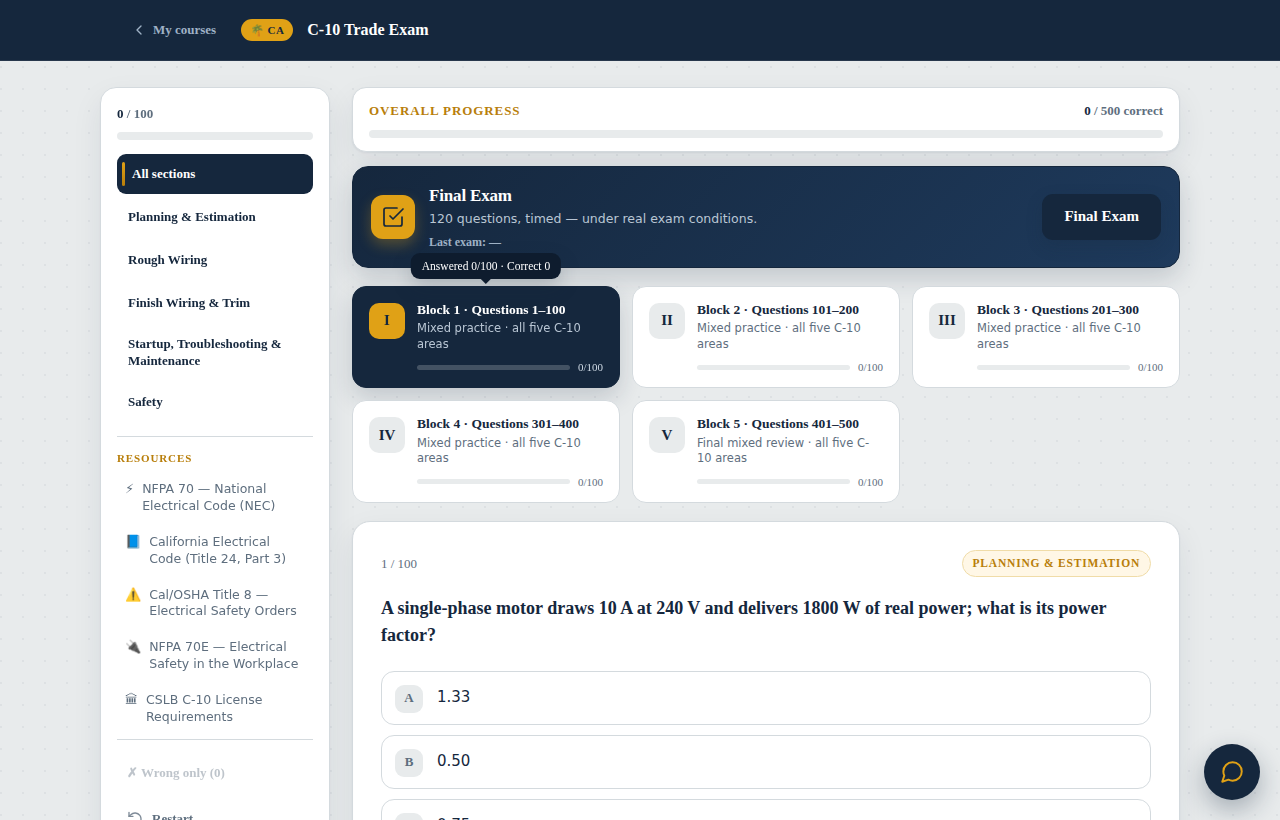Click the Block 1 progress bar
Image resolution: width=1280 pixels, height=820 pixels.
(493, 367)
